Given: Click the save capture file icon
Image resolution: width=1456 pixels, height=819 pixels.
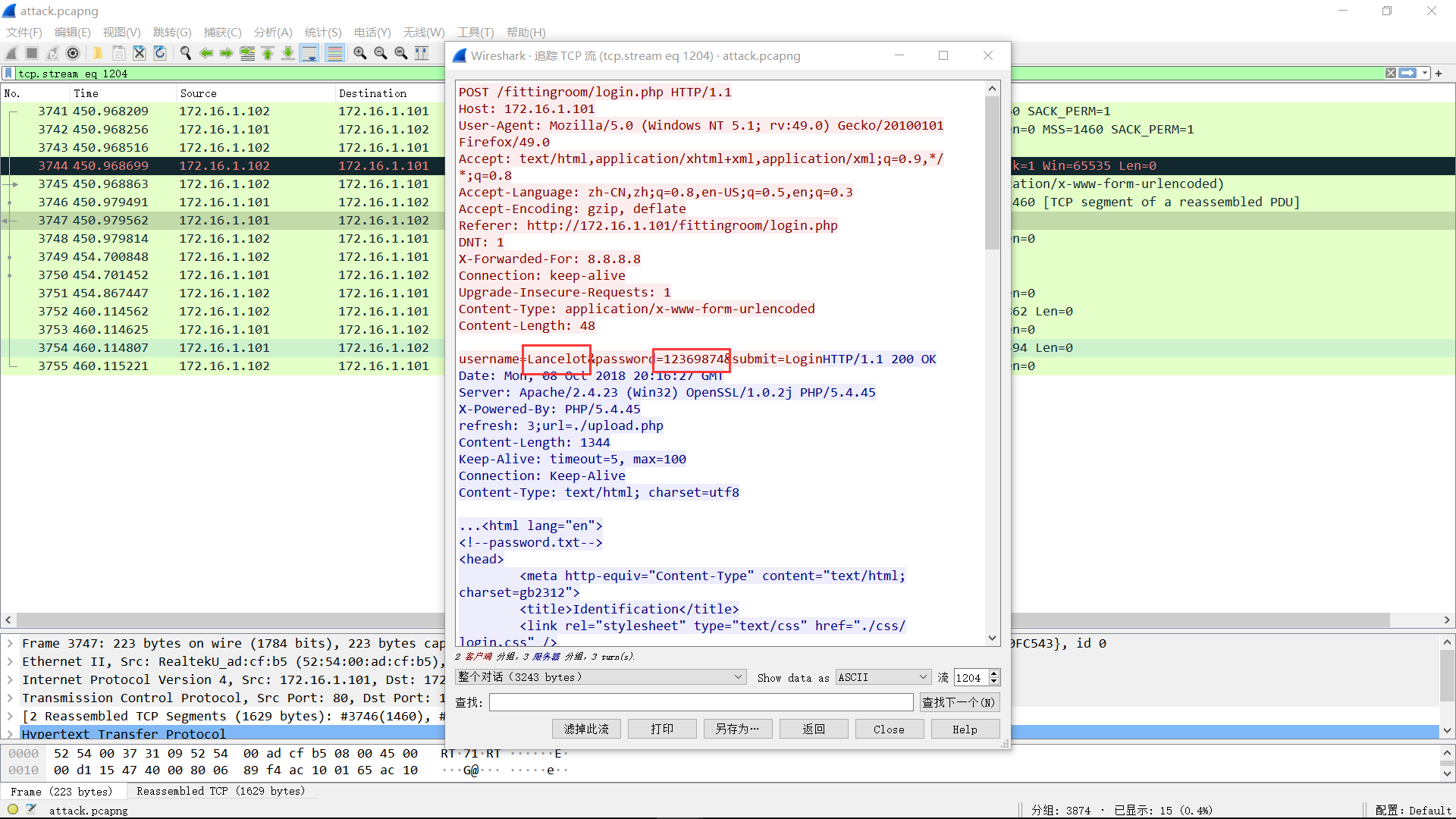Looking at the screenshot, I should tap(118, 53).
